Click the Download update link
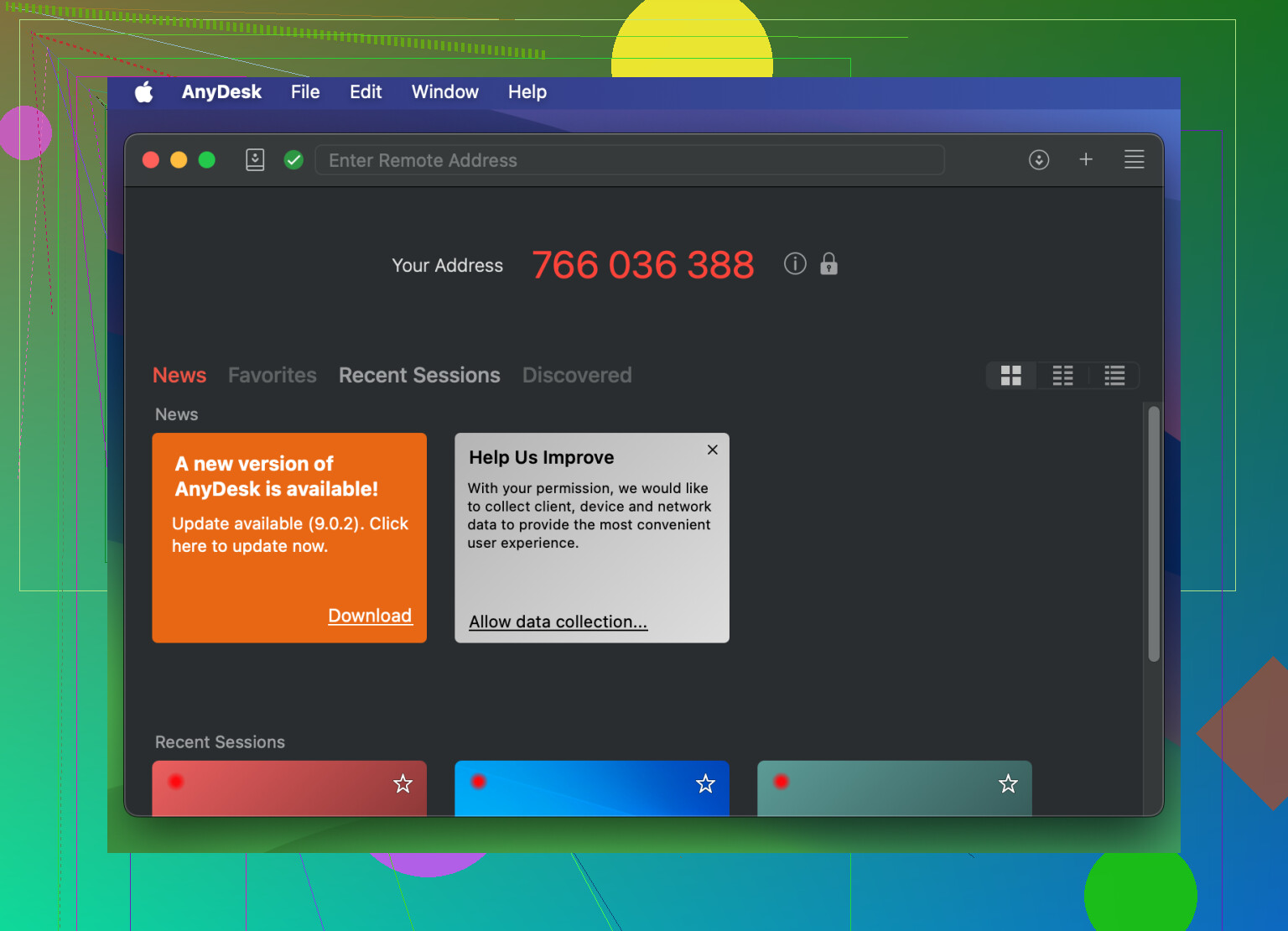 pos(370,616)
